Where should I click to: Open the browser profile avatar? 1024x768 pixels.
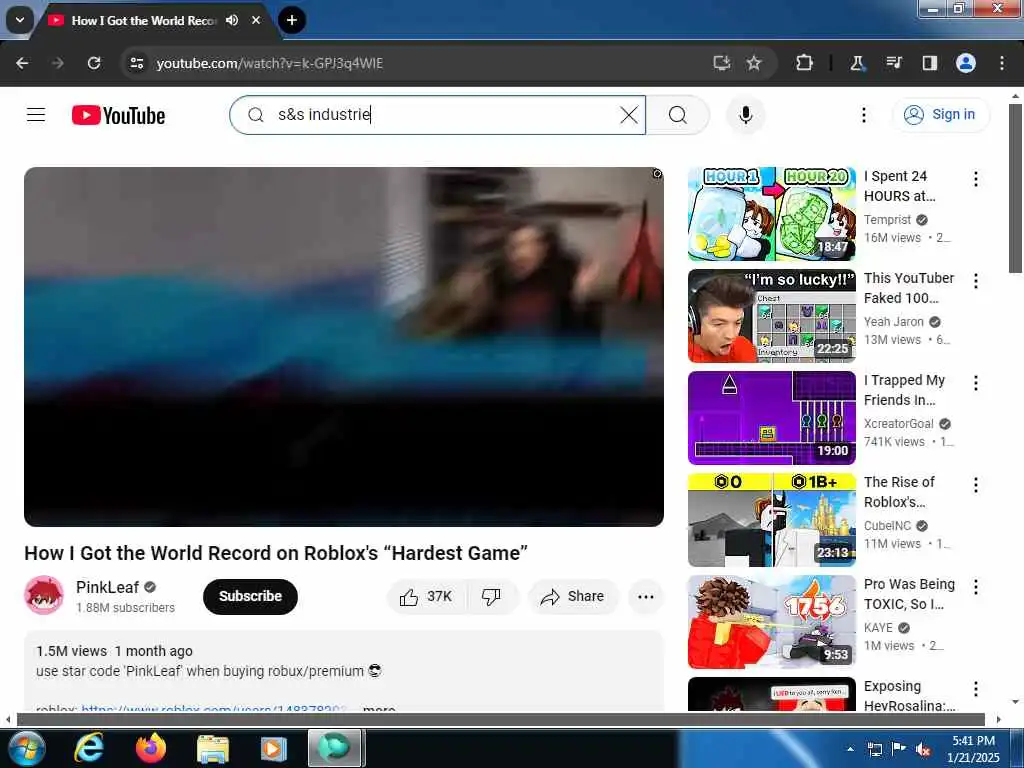click(x=966, y=63)
